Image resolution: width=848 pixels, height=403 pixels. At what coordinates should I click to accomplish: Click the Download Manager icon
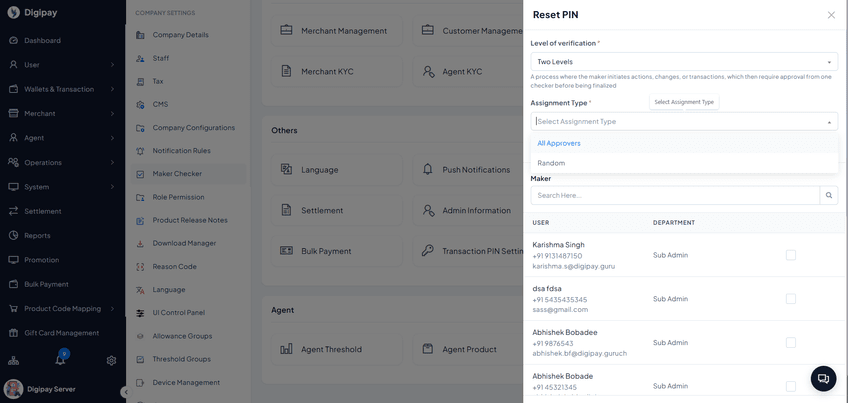coord(140,243)
